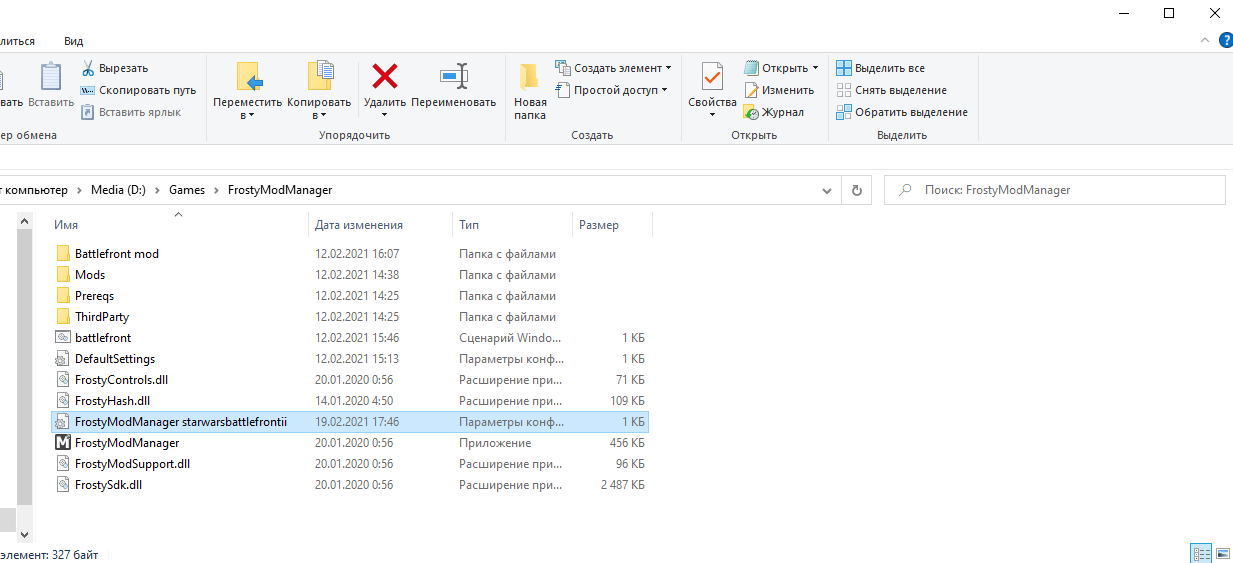
Task: Open the View (Вид) ribbon tab
Action: tap(74, 41)
